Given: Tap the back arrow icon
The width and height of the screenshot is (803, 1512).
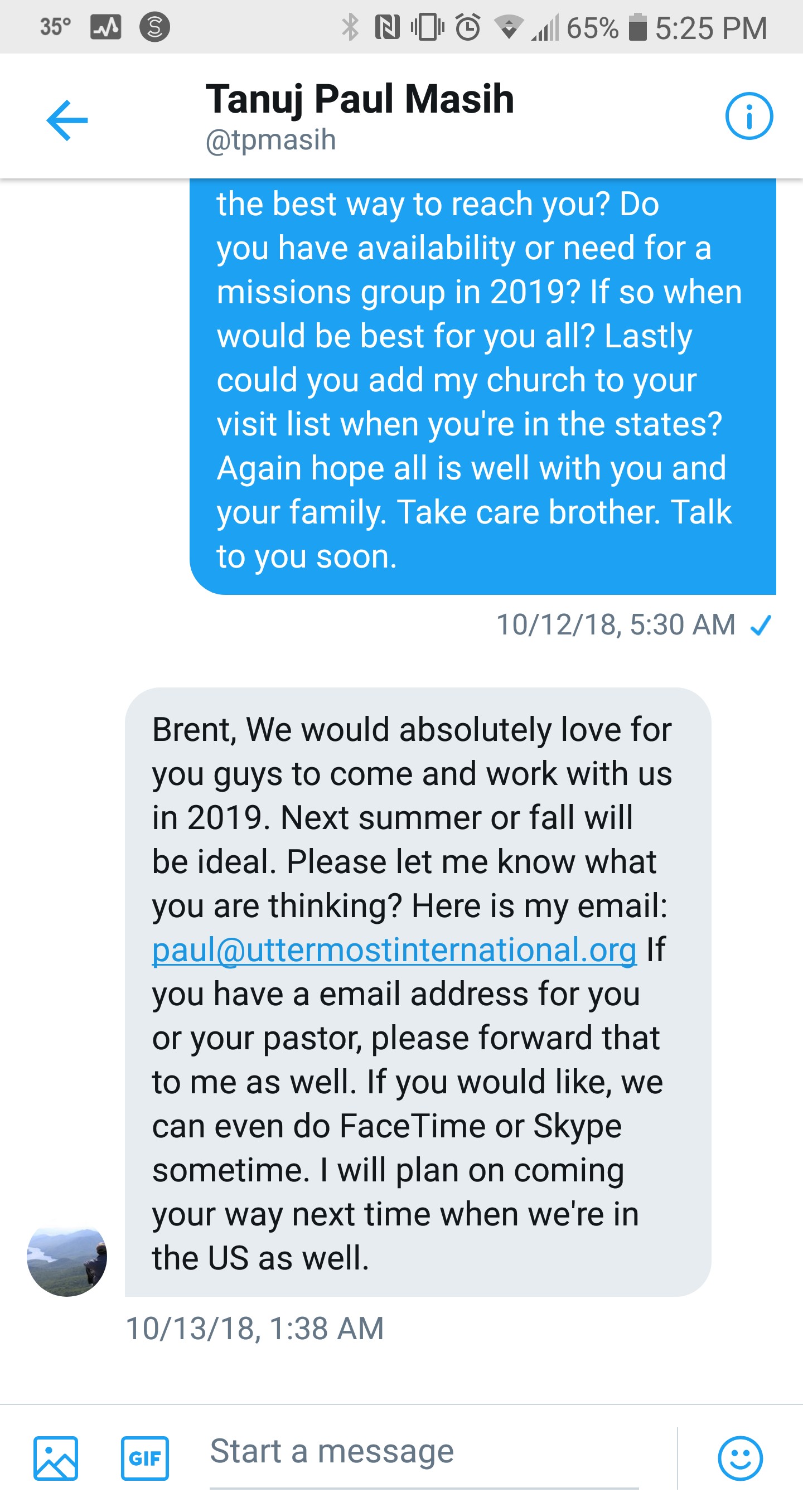Looking at the screenshot, I should click(67, 120).
